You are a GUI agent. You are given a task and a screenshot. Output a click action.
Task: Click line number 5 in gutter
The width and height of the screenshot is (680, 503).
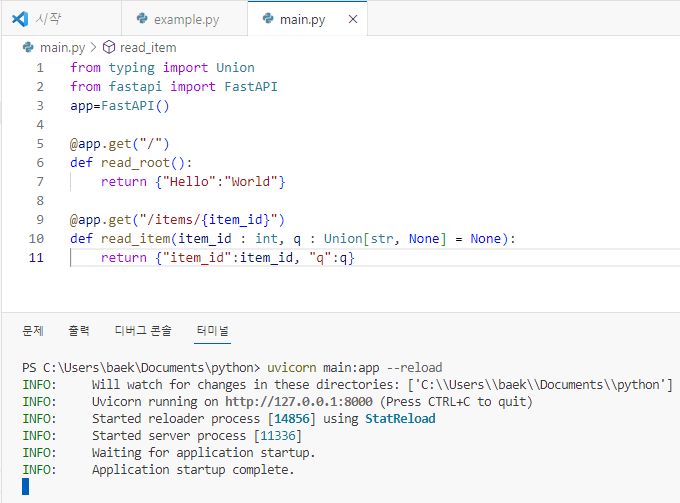click(x=40, y=144)
